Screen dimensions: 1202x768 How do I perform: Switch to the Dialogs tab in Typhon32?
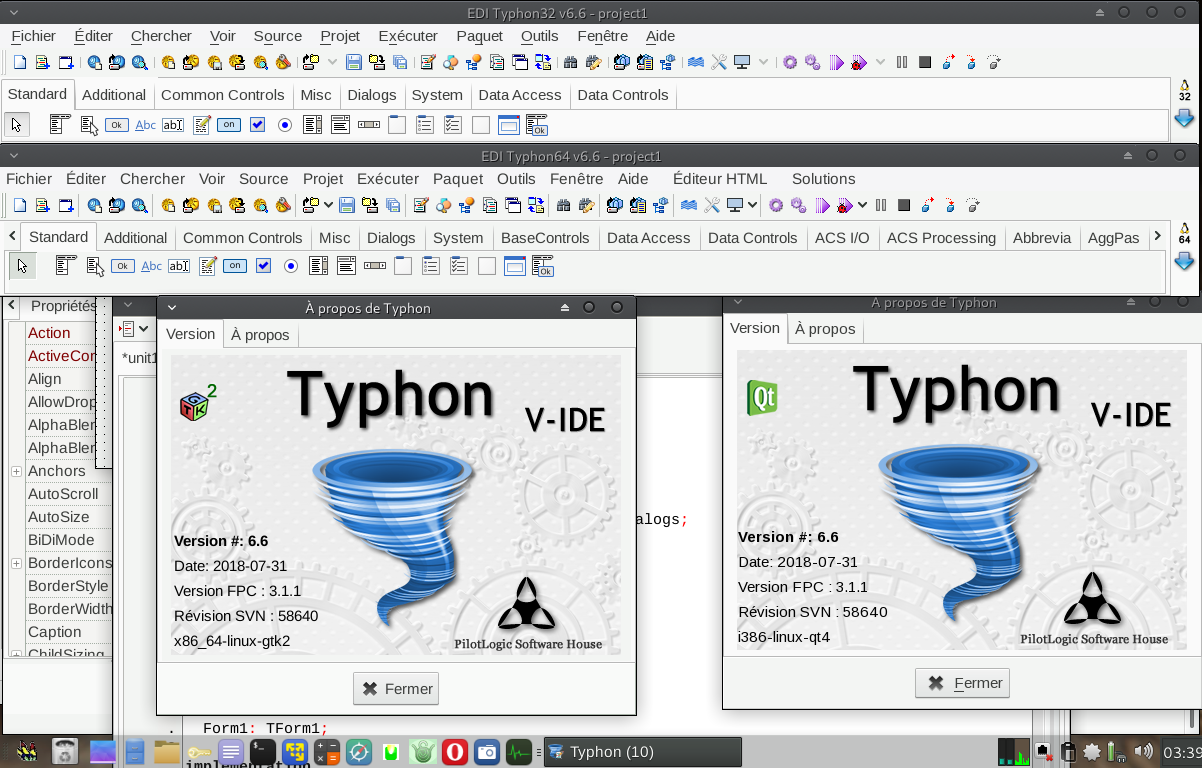tap(372, 95)
